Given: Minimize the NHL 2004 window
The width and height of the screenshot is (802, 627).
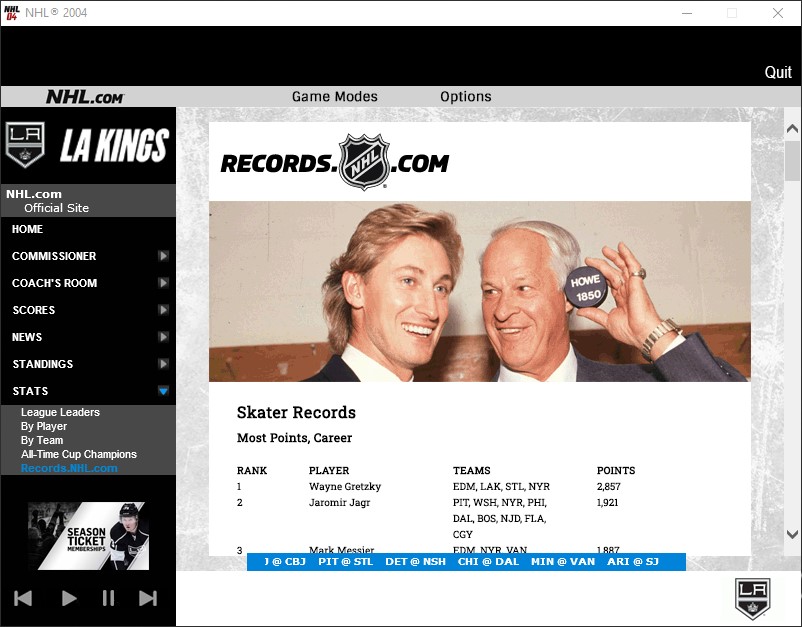Looking at the screenshot, I should click(687, 13).
